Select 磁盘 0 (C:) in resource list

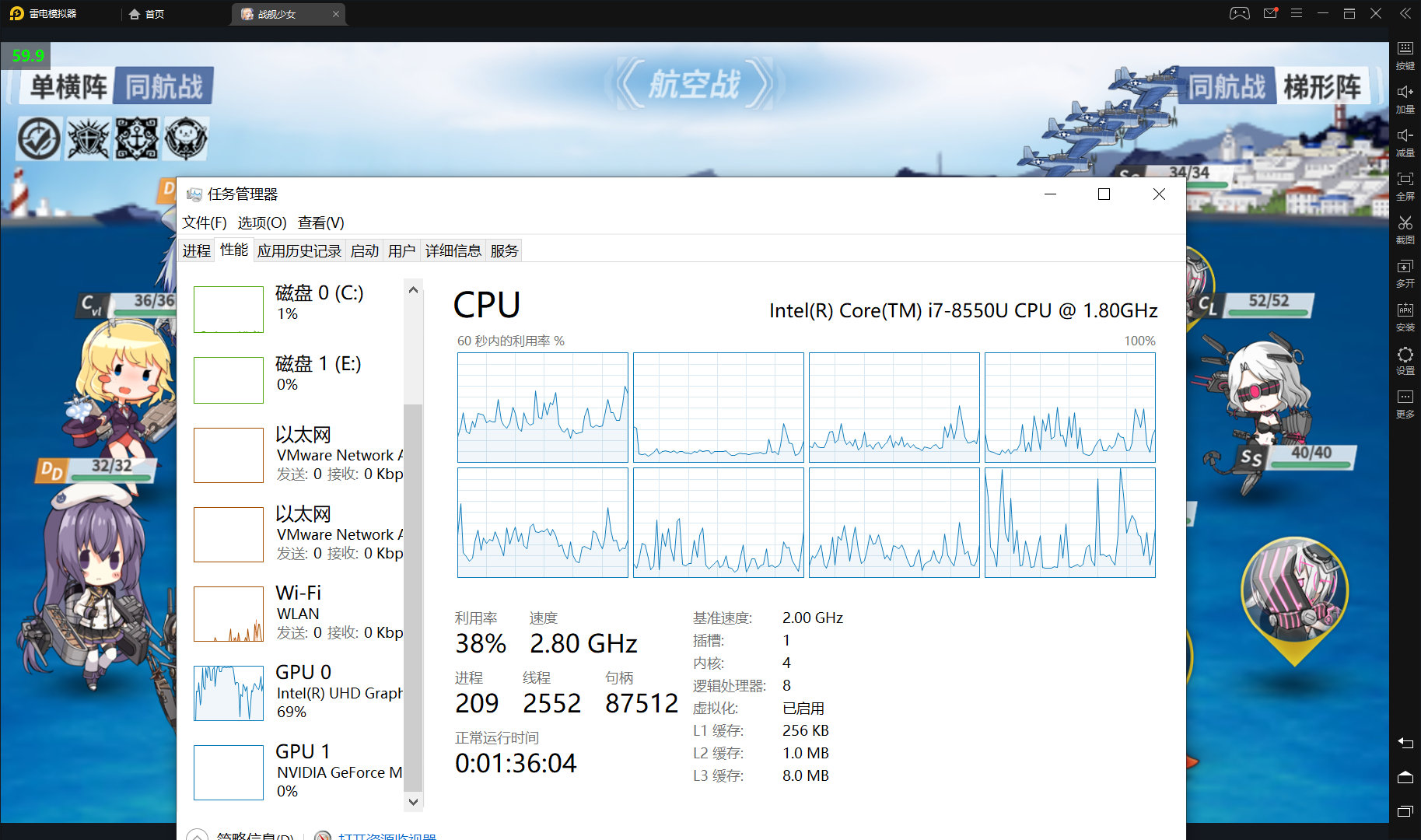click(x=297, y=309)
